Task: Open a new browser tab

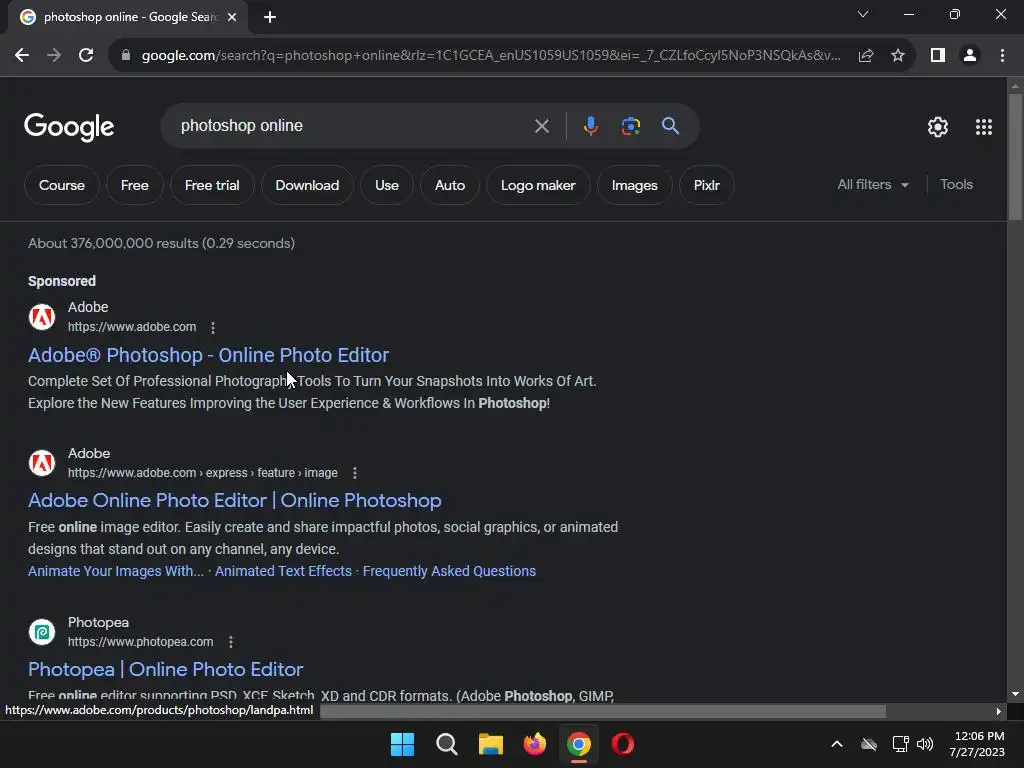Action: [x=270, y=17]
